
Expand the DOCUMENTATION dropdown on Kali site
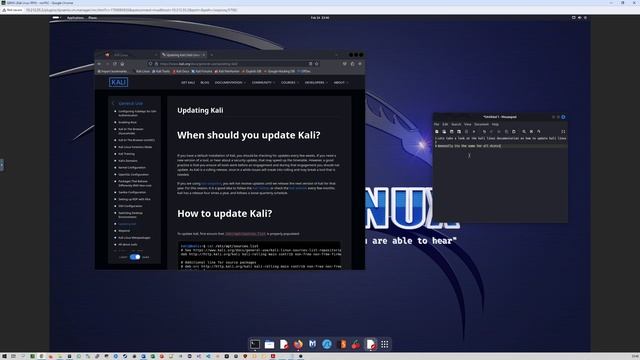(230, 82)
